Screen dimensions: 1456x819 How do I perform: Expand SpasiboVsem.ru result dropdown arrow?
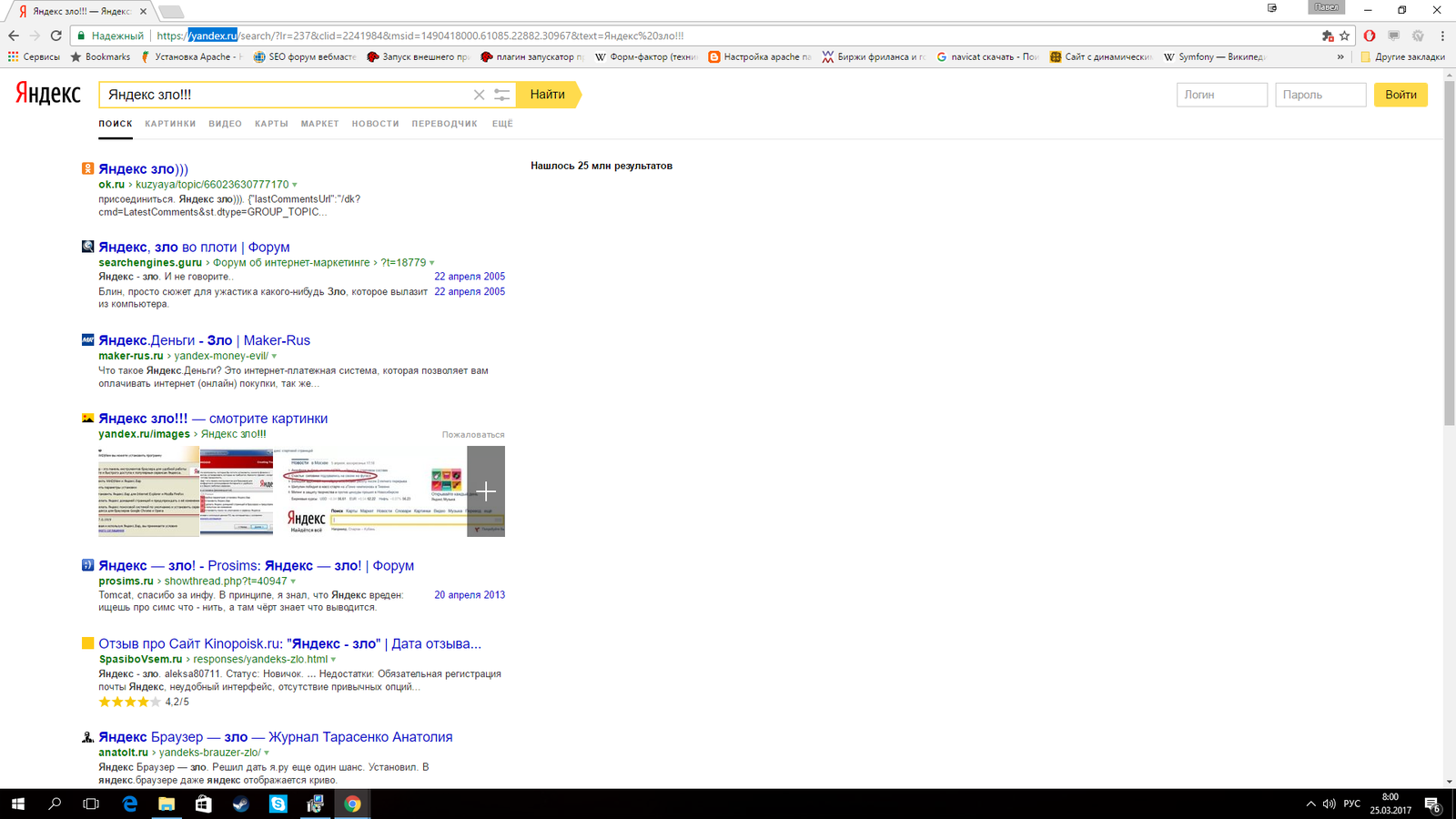[333, 660]
